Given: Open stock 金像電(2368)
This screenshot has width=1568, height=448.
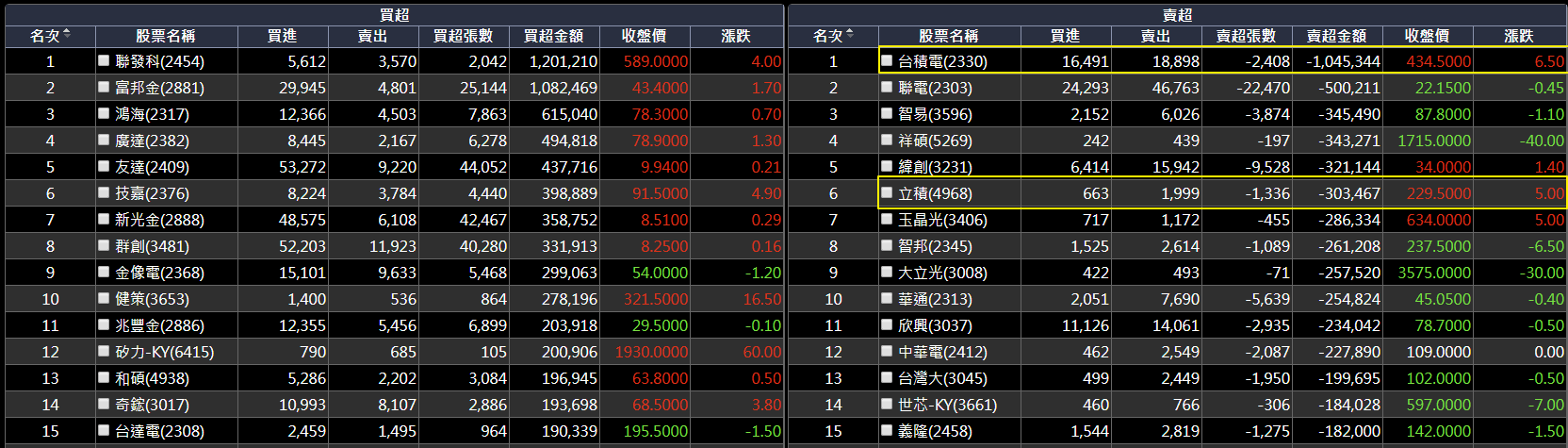Looking at the screenshot, I should pos(159,273).
